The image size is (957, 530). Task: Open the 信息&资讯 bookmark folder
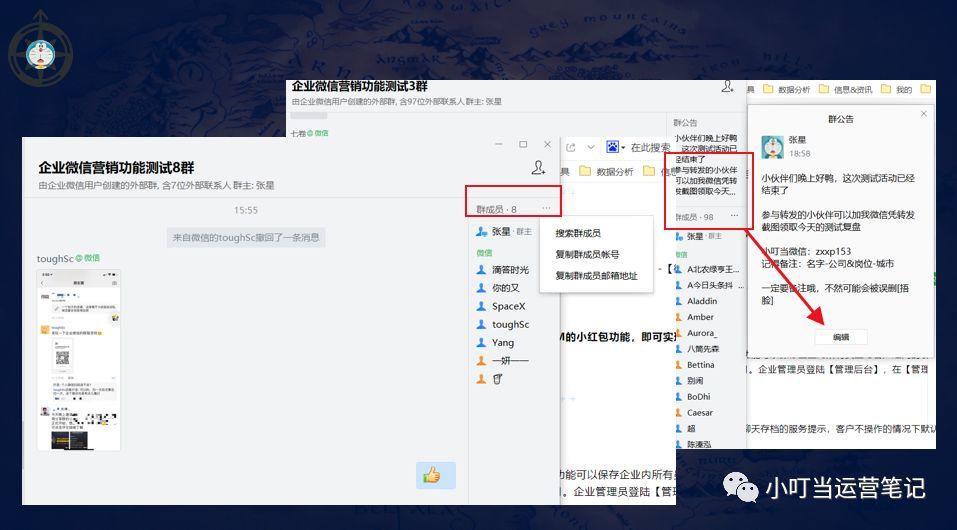[845, 89]
